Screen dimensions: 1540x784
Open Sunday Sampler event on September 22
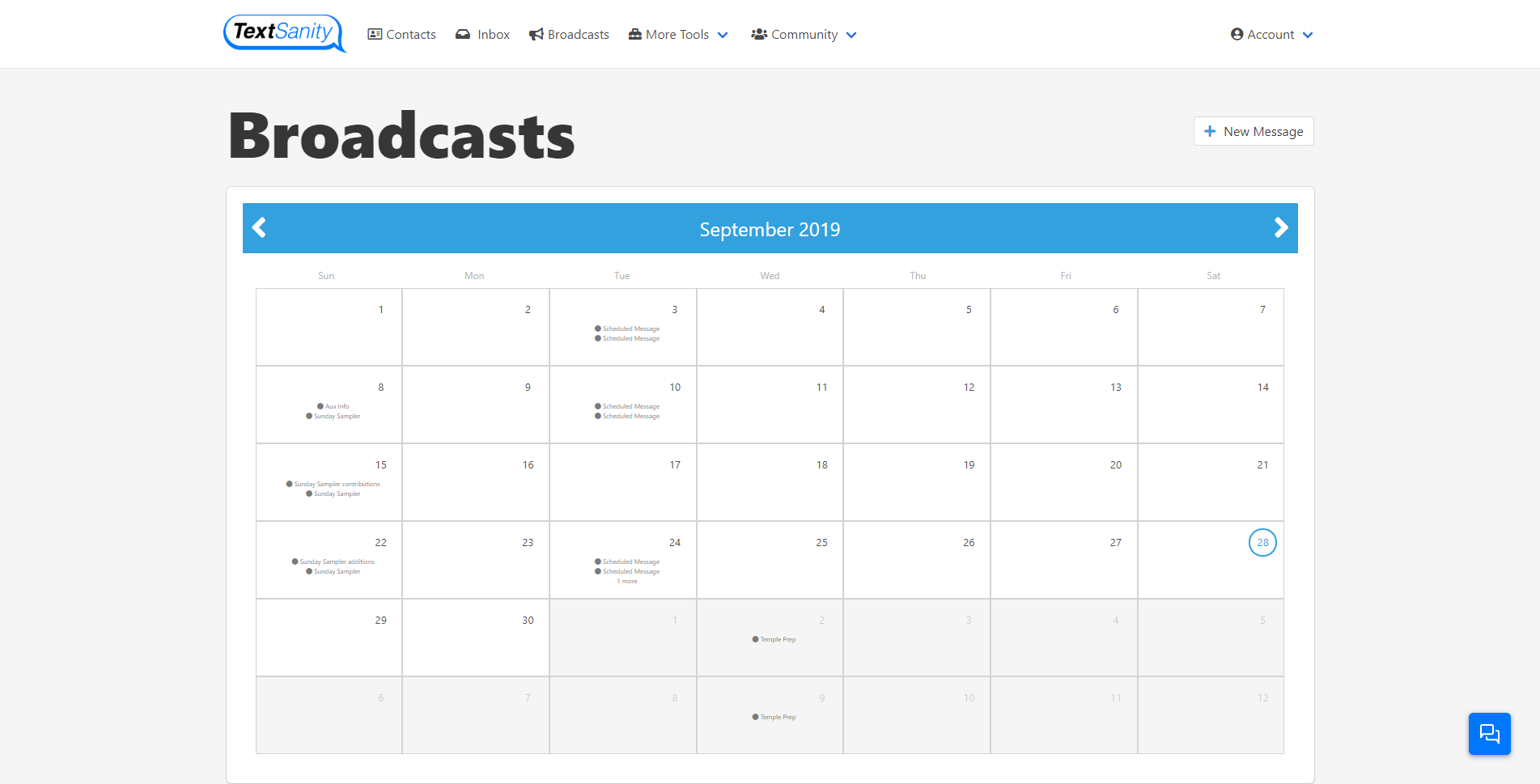333,571
